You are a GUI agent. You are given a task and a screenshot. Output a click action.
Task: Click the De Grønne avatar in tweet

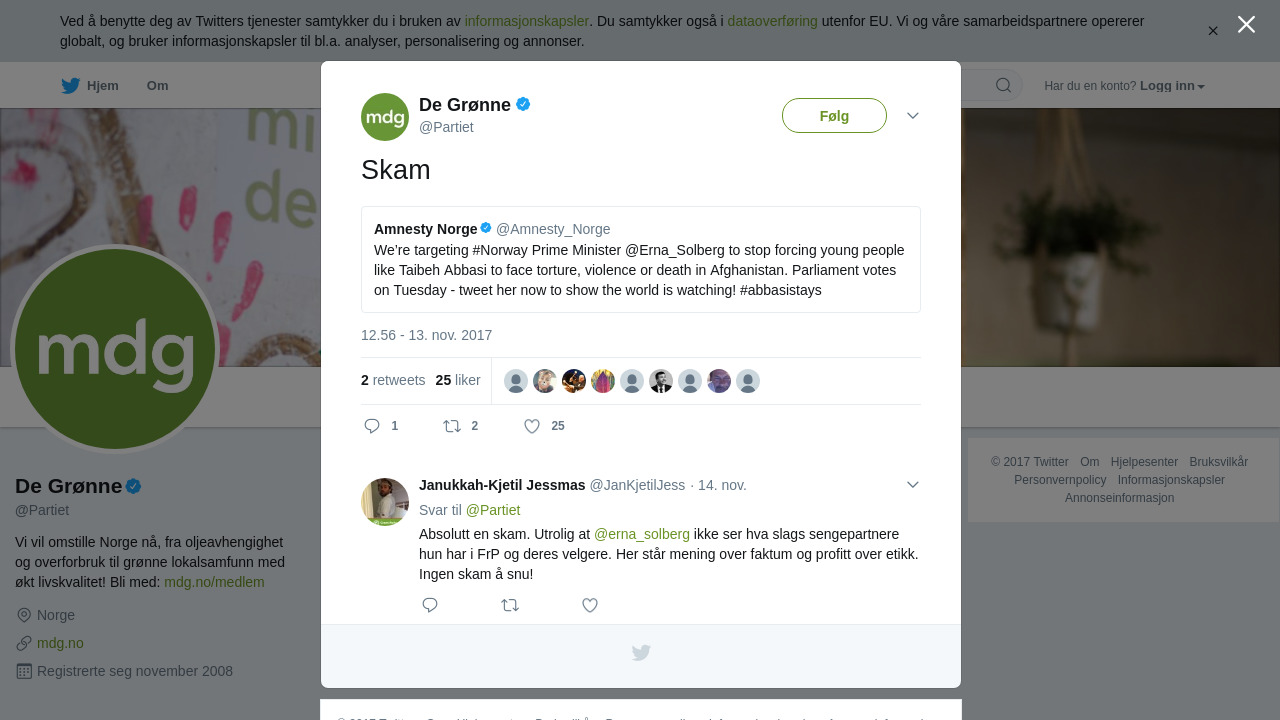pos(385,117)
